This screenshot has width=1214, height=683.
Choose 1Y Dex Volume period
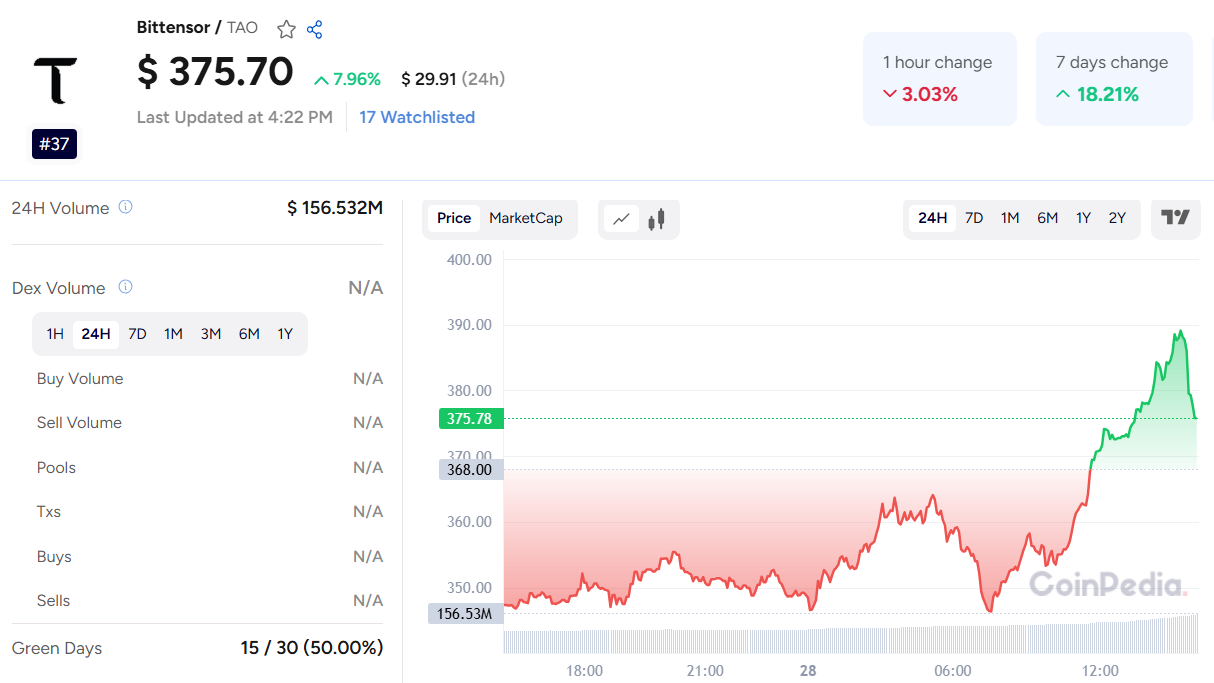click(285, 334)
